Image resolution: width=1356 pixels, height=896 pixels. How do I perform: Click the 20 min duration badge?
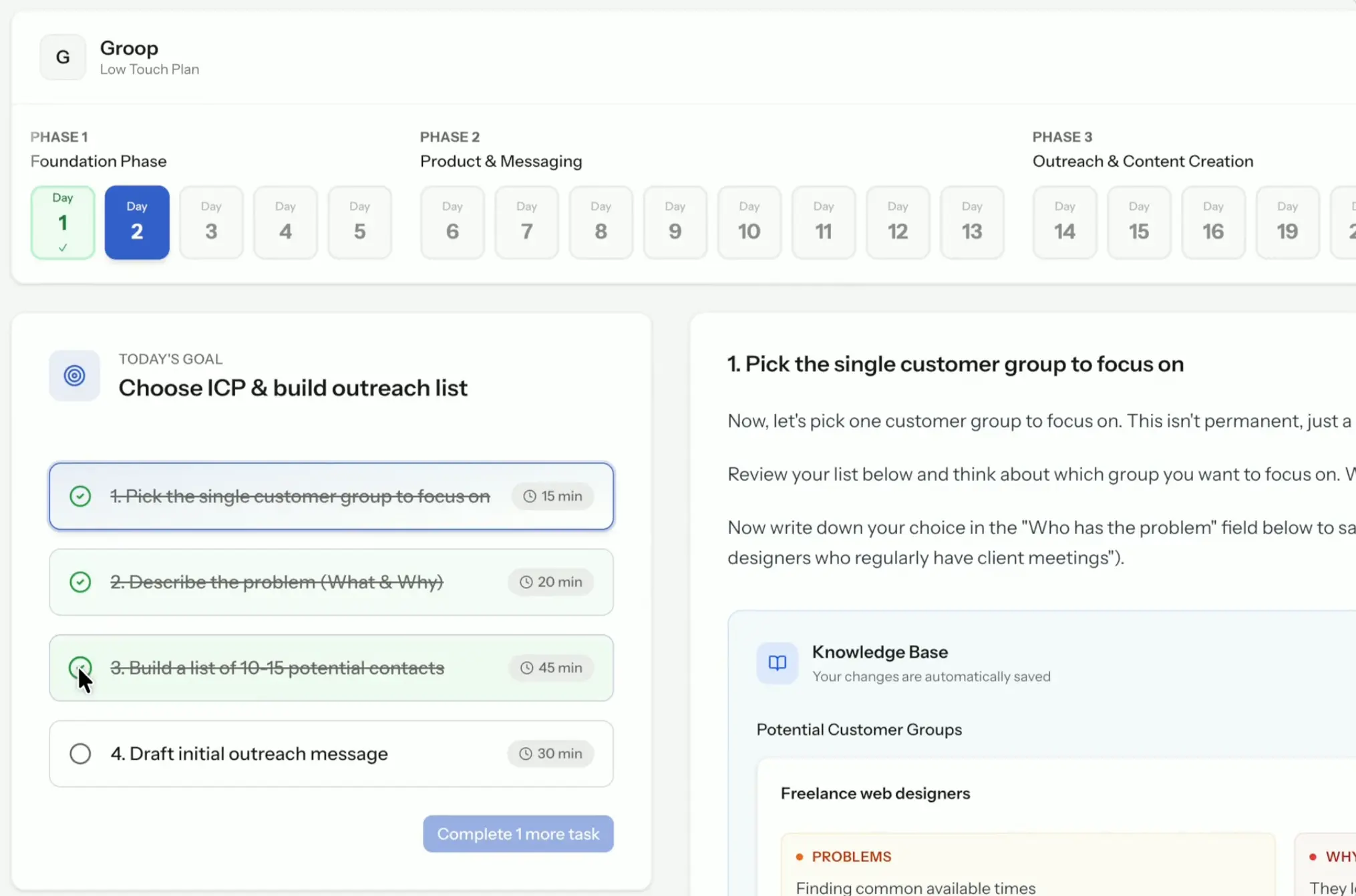[550, 582]
